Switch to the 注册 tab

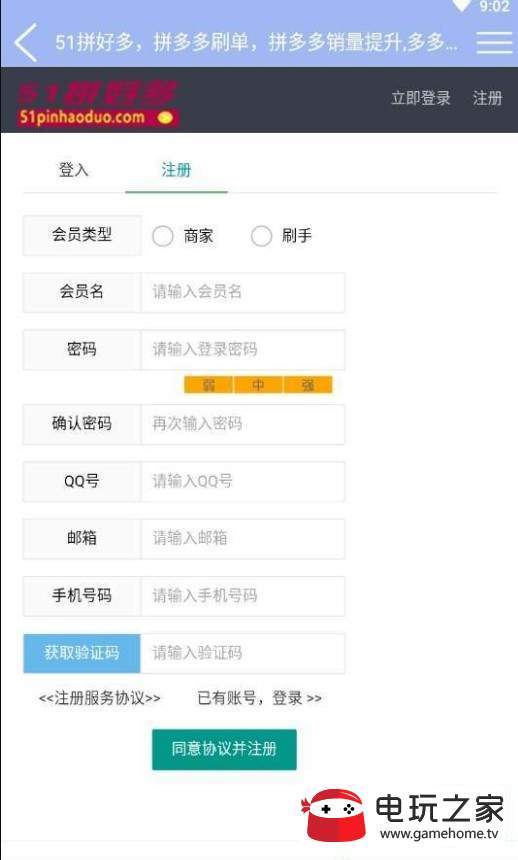pyautogui.click(x=176, y=170)
